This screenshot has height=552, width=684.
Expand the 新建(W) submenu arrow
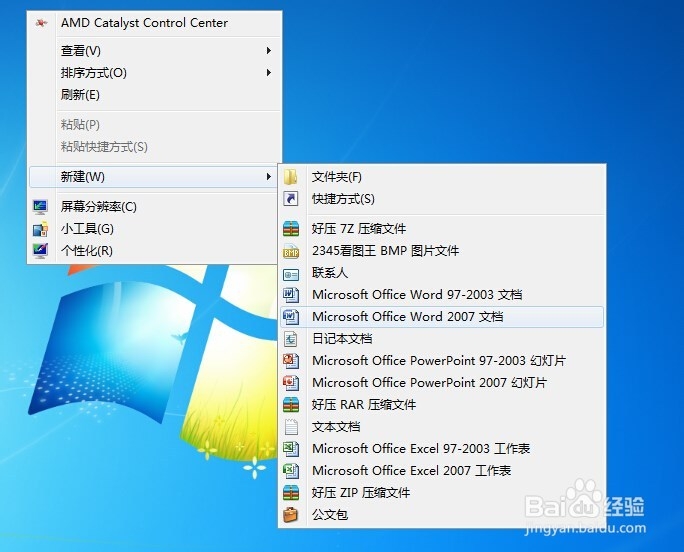point(269,177)
